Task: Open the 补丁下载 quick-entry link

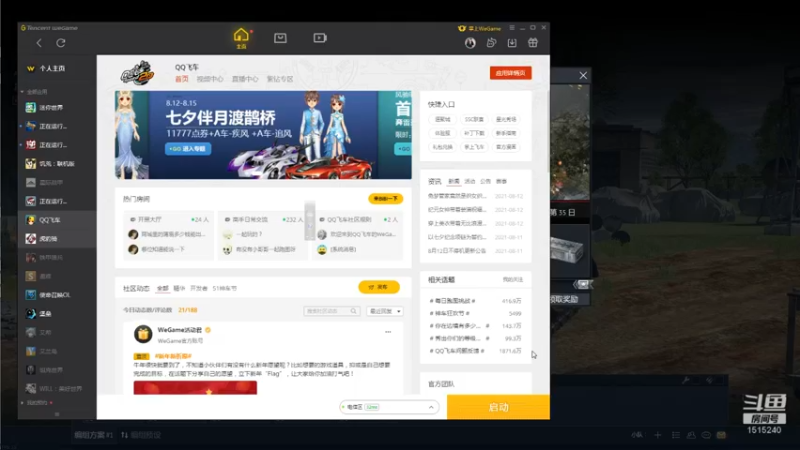Action: 474,133
